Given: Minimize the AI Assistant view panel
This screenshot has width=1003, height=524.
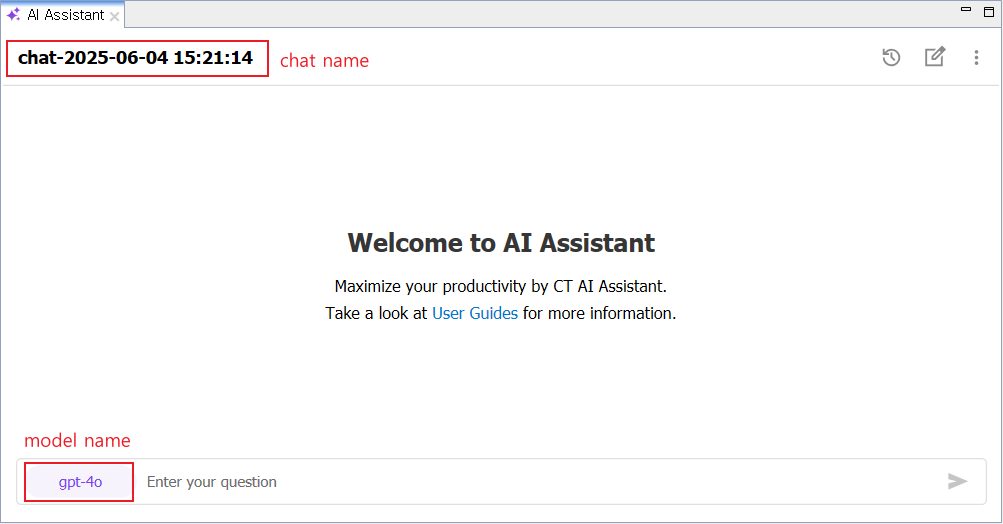Looking at the screenshot, I should pyautogui.click(x=966, y=10).
